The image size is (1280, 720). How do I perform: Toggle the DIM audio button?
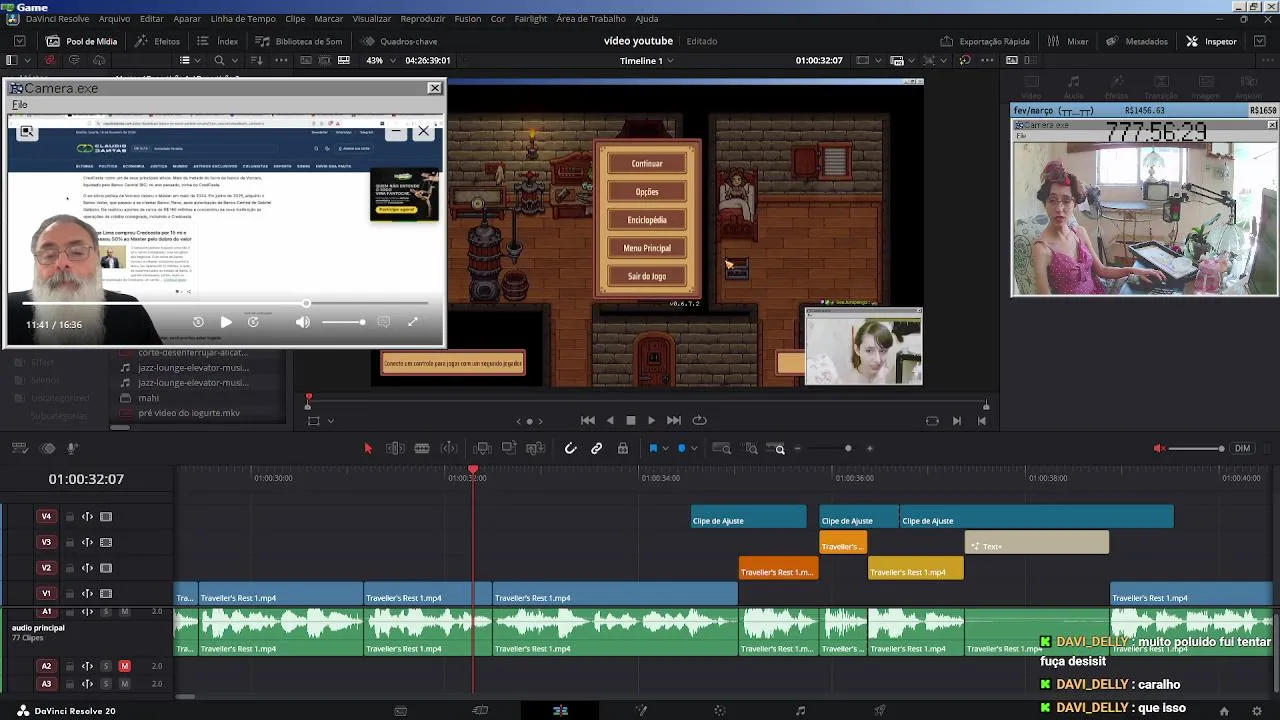(1243, 449)
